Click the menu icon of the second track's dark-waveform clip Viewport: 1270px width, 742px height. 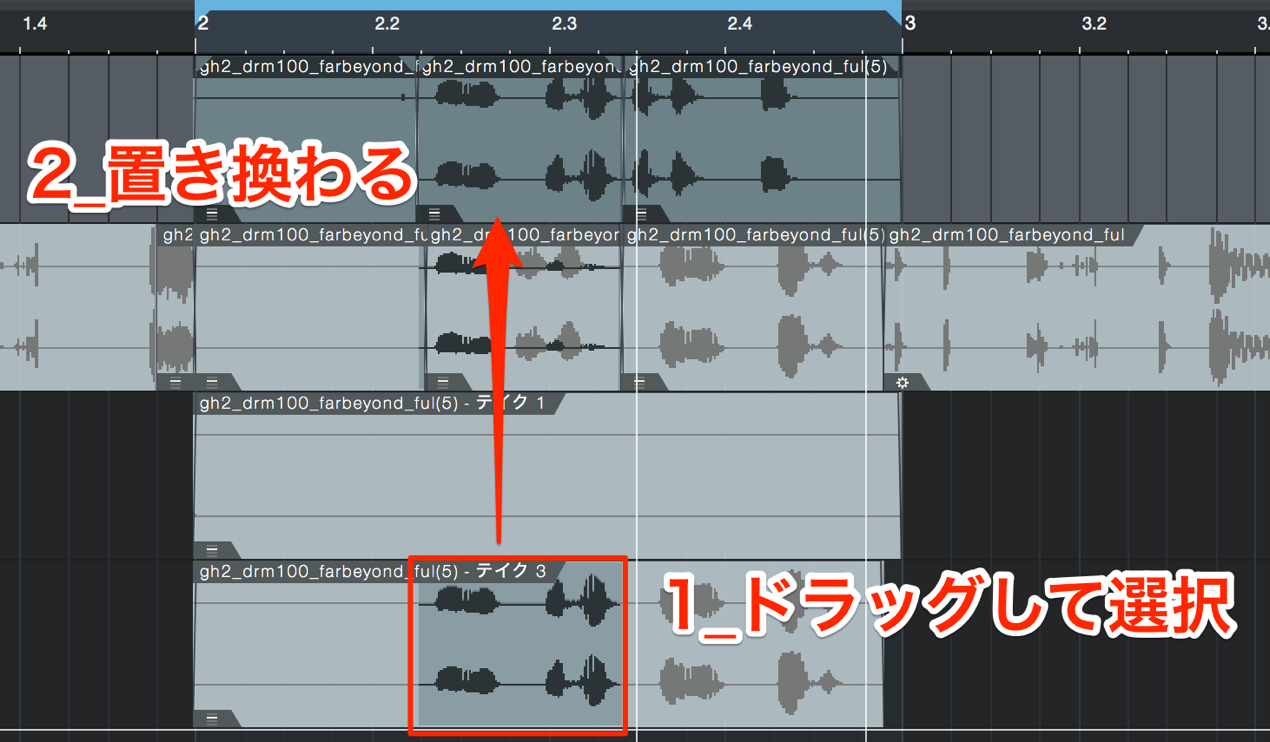pyautogui.click(x=443, y=382)
